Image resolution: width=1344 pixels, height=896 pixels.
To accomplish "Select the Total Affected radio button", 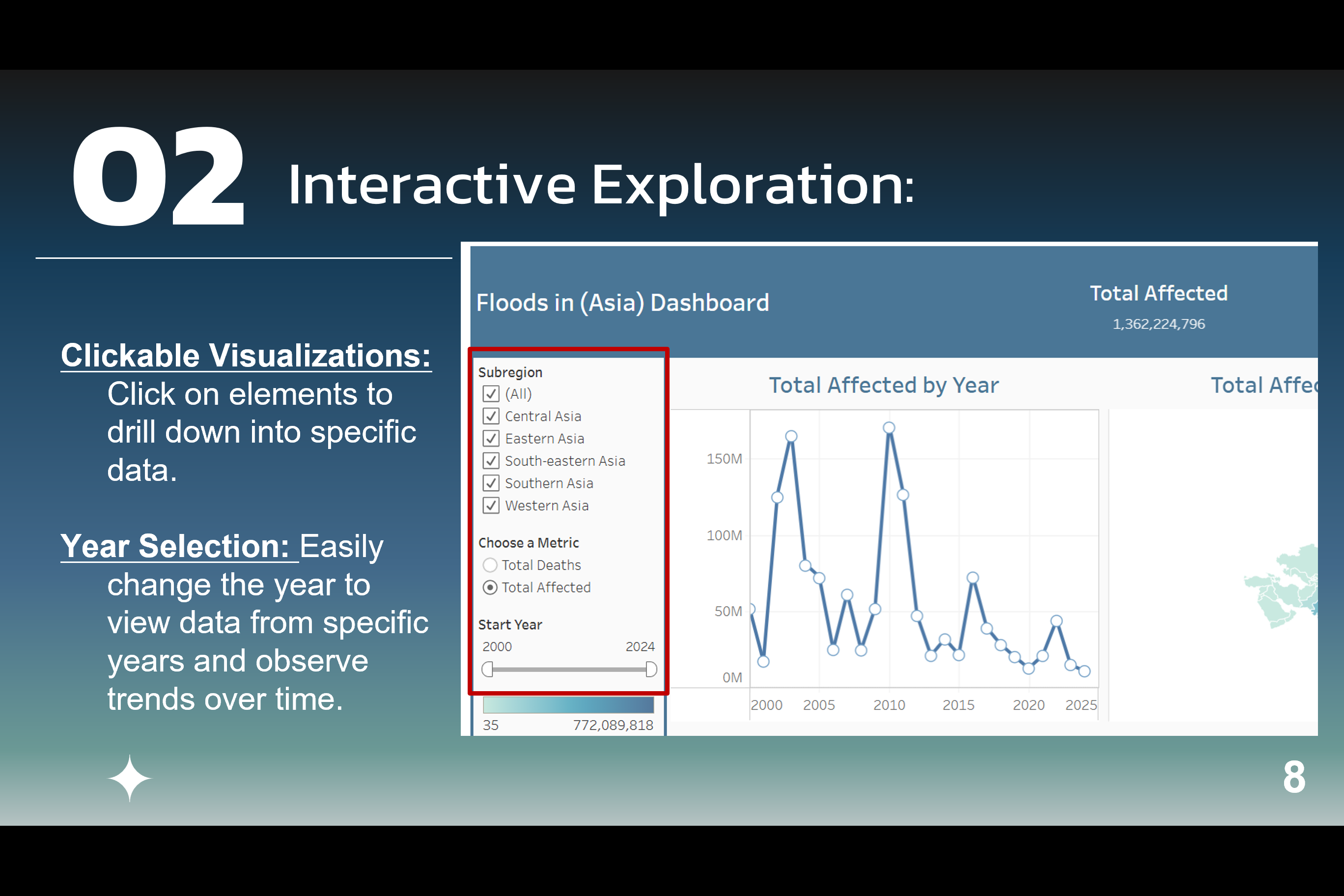I will pos(490,588).
